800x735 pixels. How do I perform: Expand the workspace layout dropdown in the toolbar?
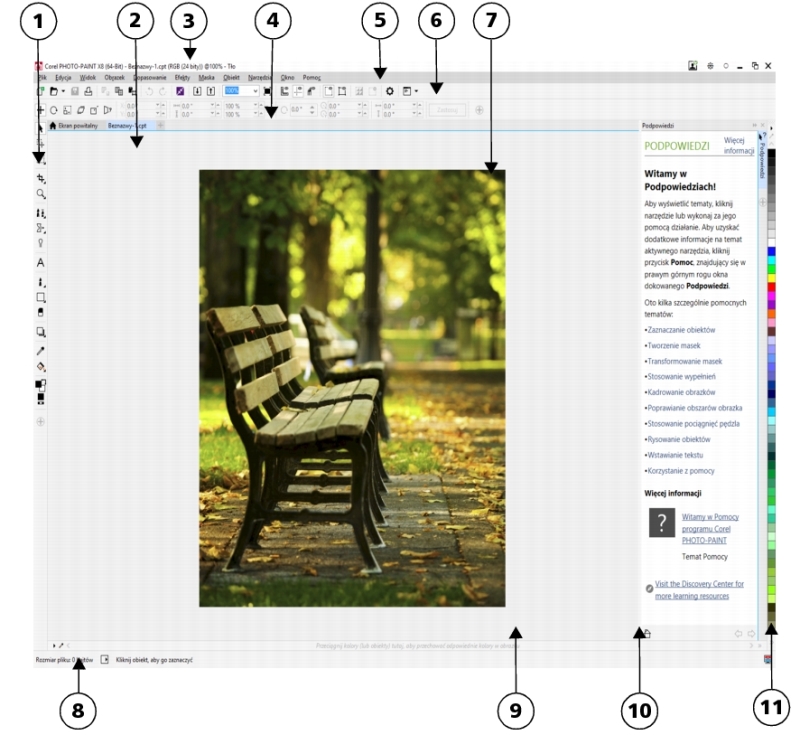click(416, 91)
